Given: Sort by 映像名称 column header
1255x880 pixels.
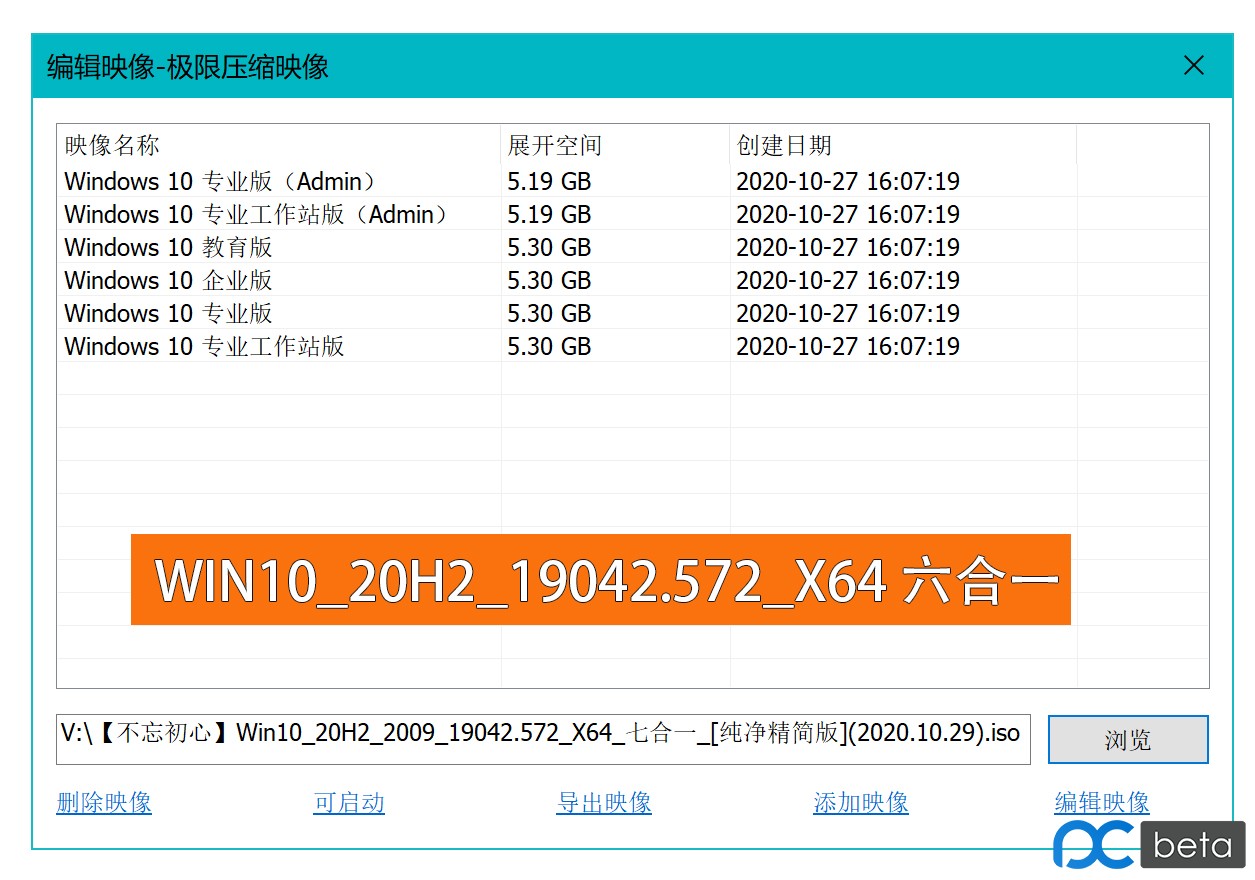Looking at the screenshot, I should click(279, 145).
